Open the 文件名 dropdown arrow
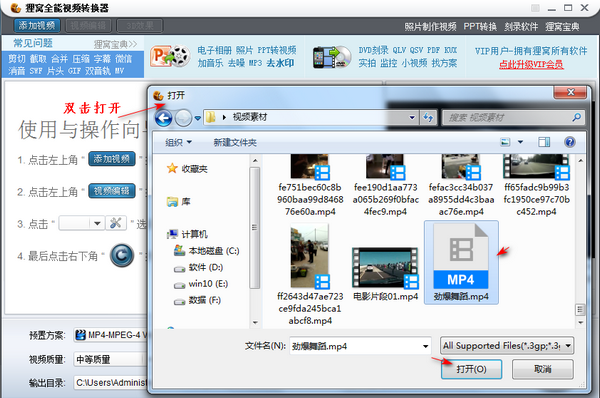The height and width of the screenshot is (398, 600). pyautogui.click(x=426, y=346)
